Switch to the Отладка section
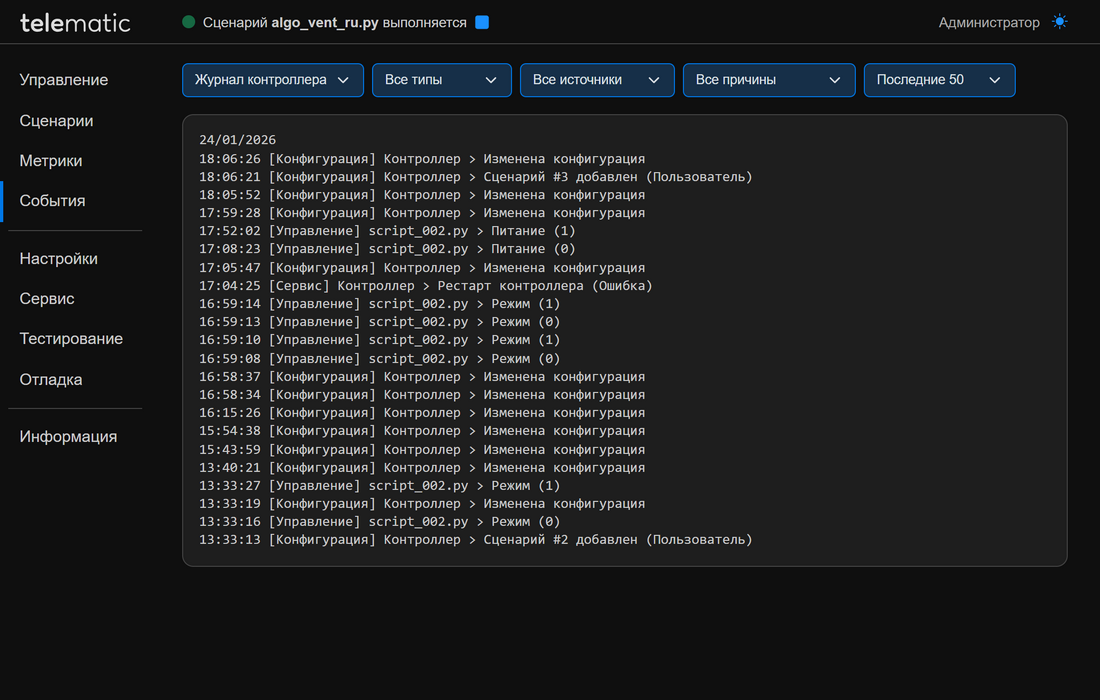This screenshot has height=700, width=1100. click(x=51, y=380)
